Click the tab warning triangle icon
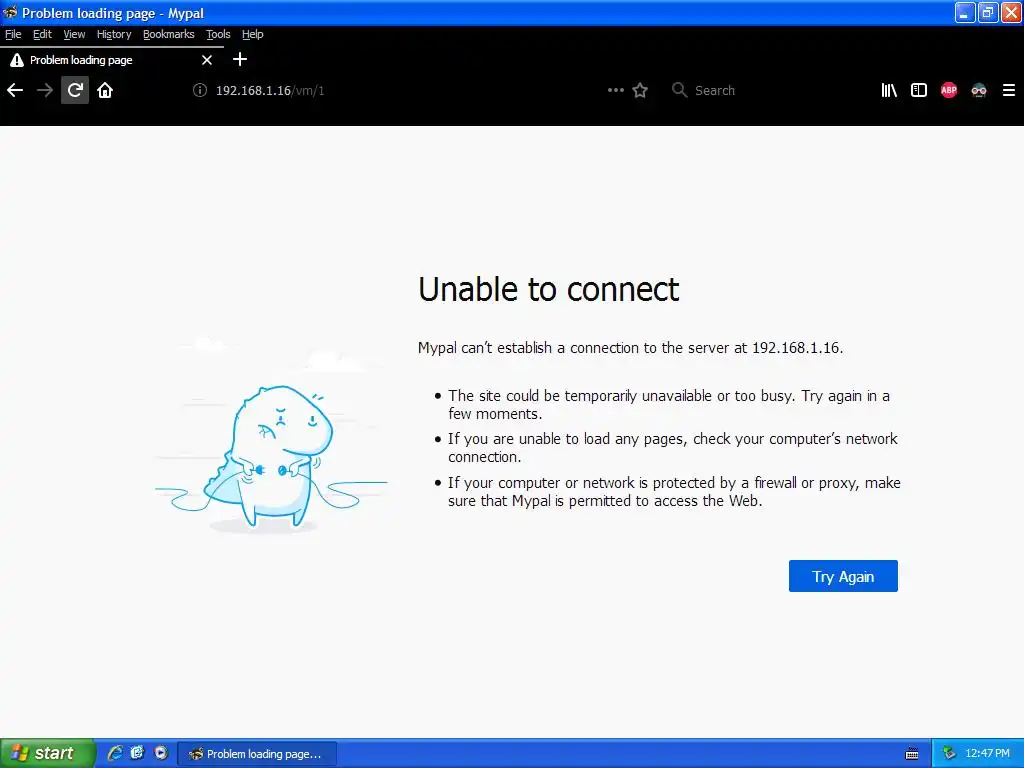This screenshot has width=1024, height=768. point(17,60)
